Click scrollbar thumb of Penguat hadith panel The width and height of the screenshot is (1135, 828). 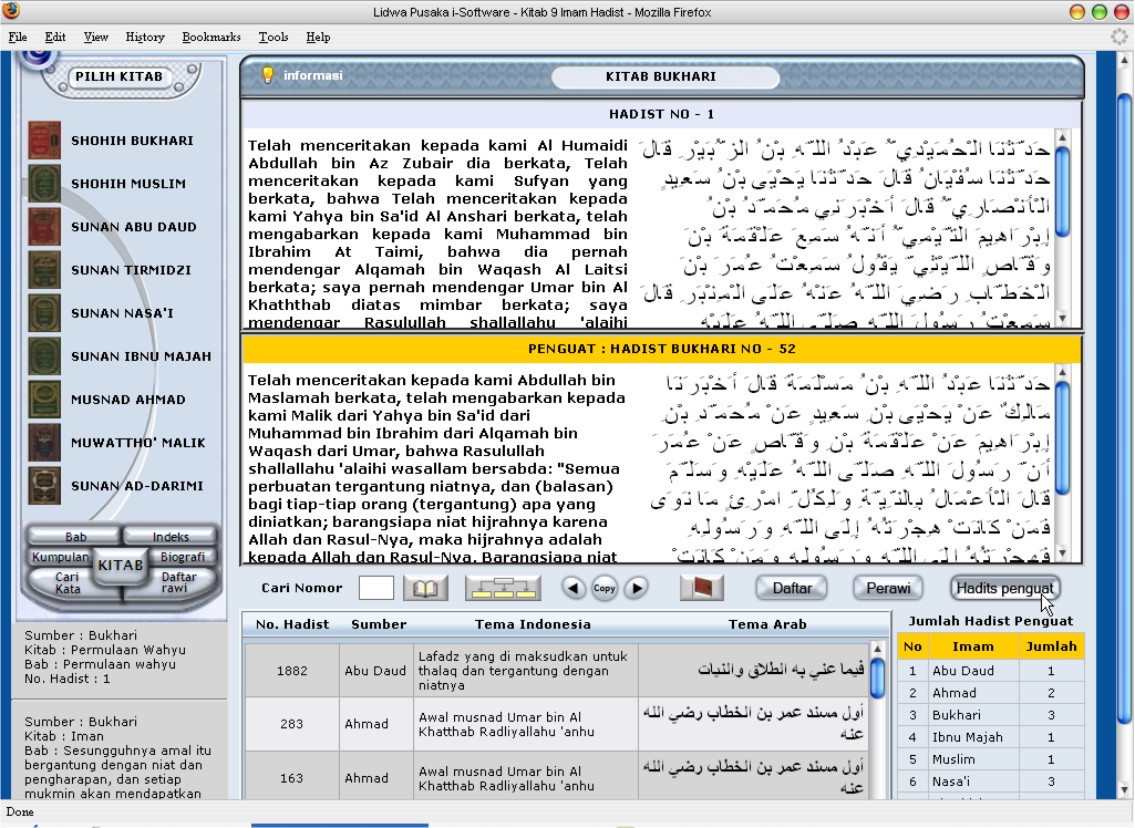[x=1063, y=438]
